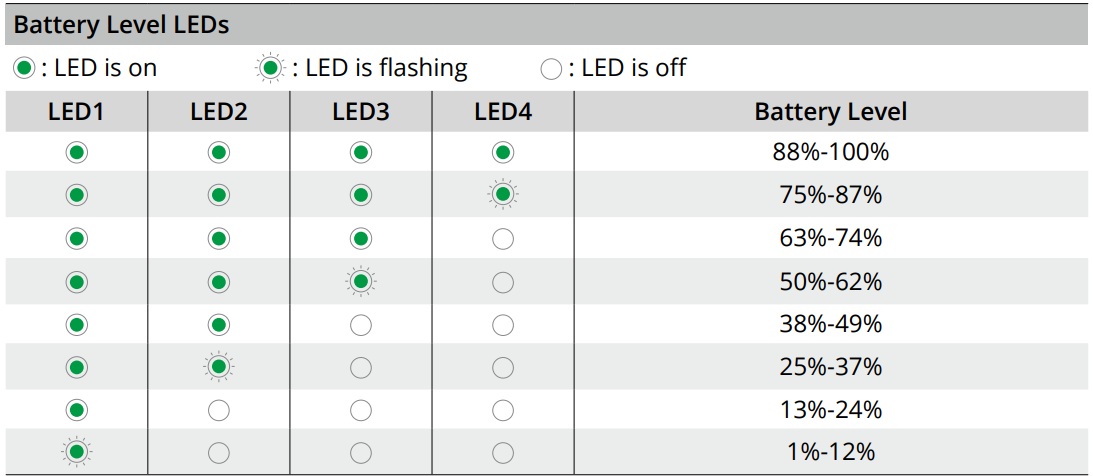
Task: Click the 'LED is flashing' legend icon
Action: point(271,69)
